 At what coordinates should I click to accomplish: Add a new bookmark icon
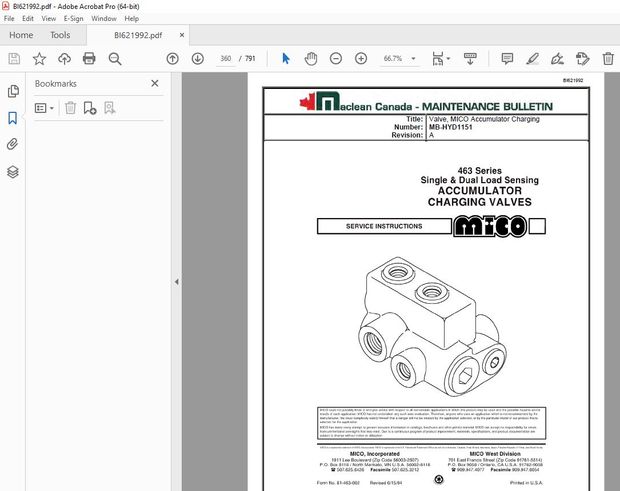pos(90,108)
